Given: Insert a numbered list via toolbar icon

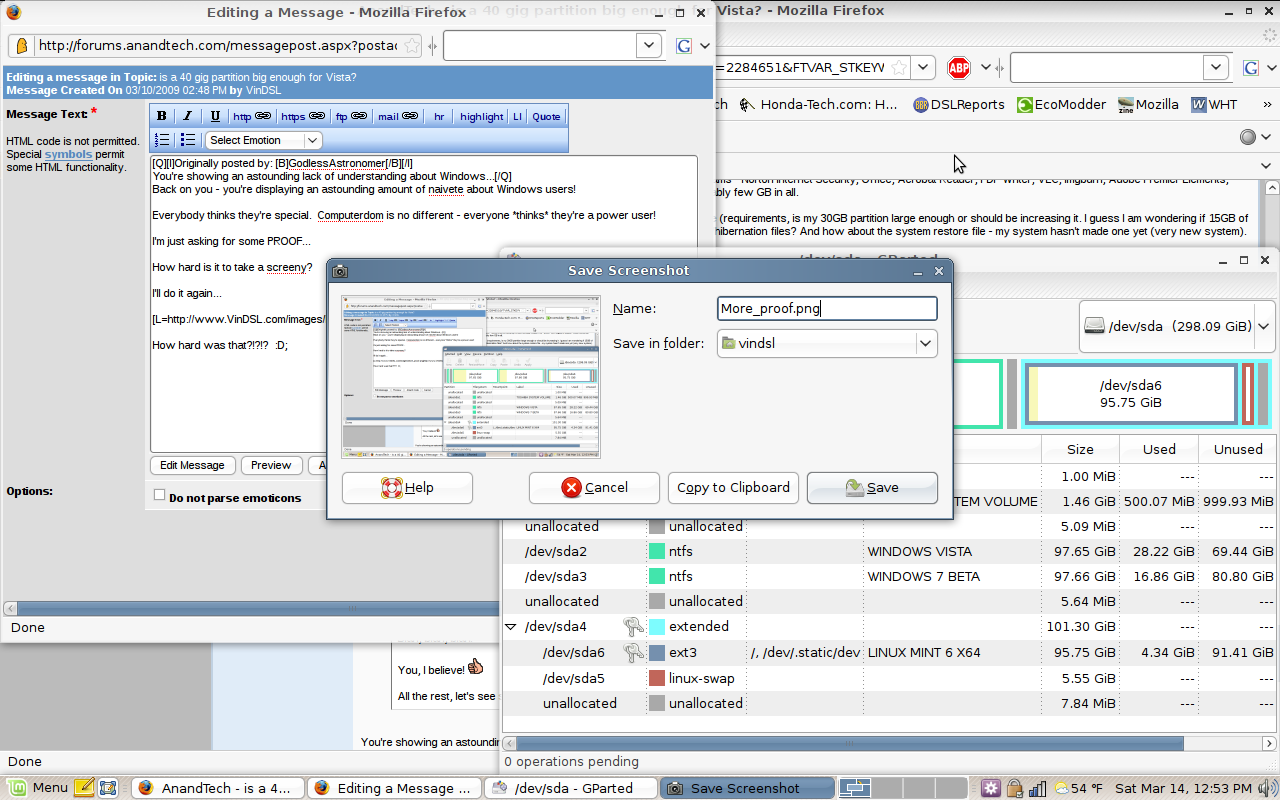Looking at the screenshot, I should 162,140.
